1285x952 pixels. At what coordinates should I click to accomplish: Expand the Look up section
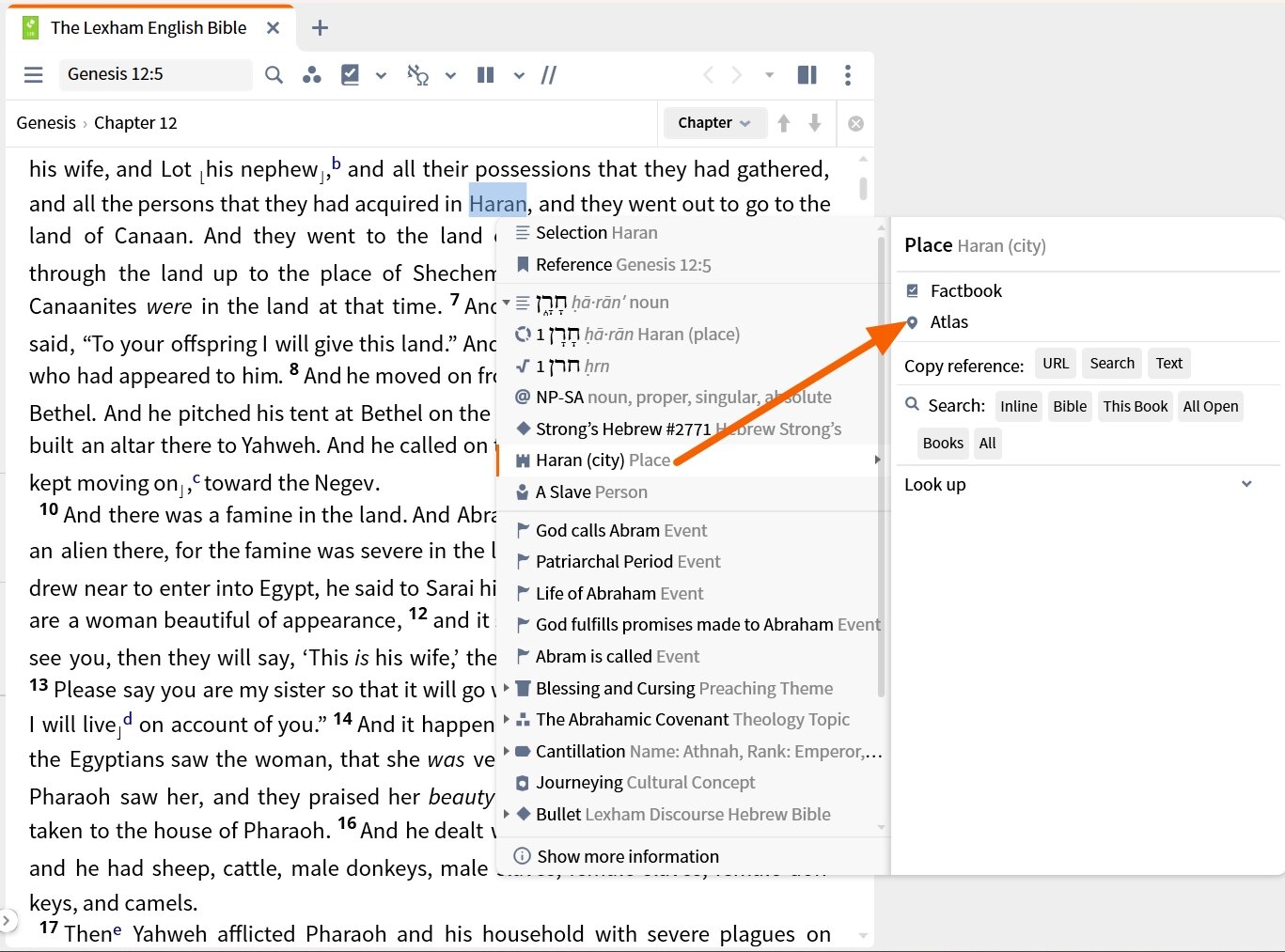[x=1246, y=484]
